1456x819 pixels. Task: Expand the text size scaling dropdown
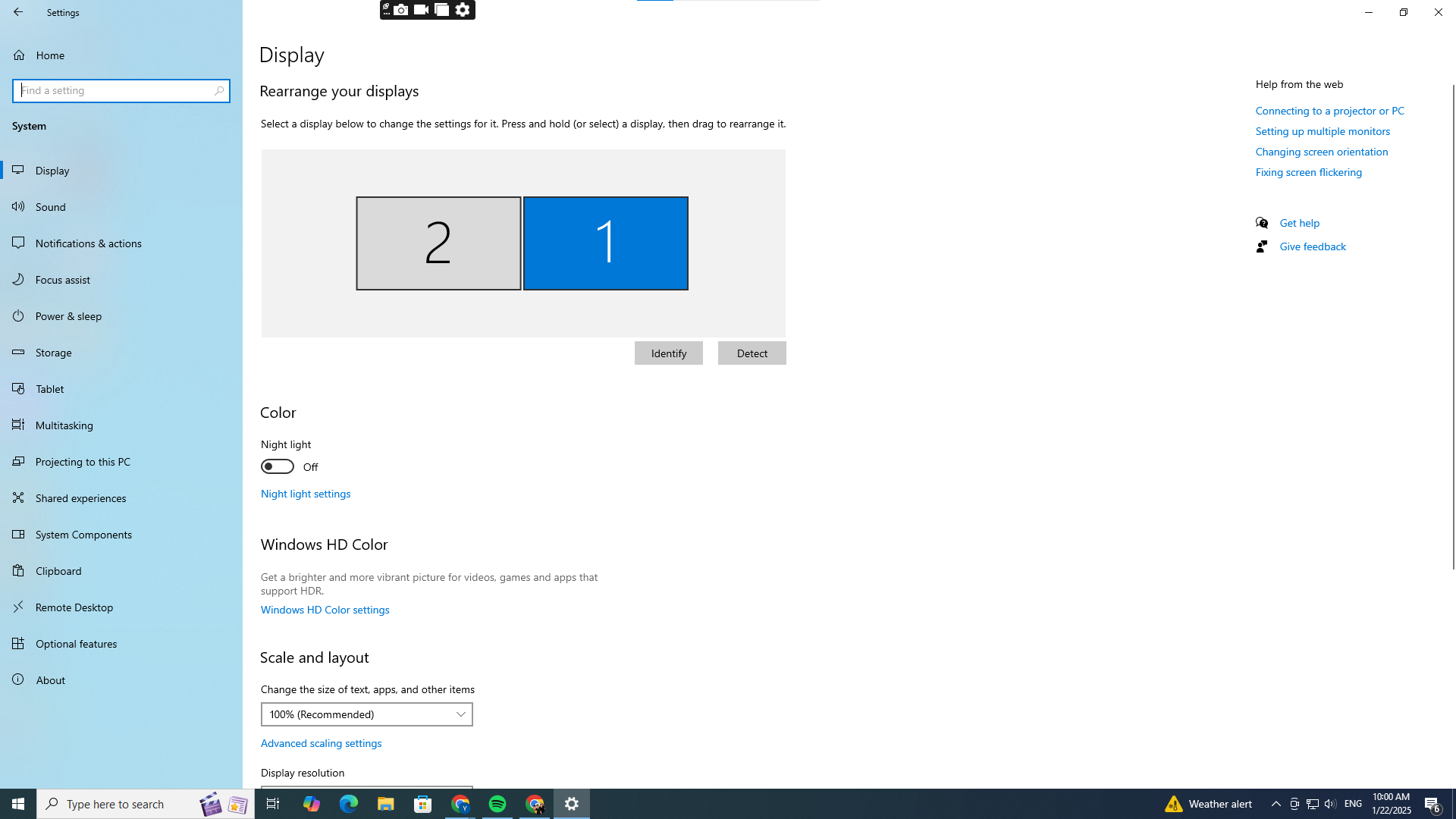pos(367,714)
